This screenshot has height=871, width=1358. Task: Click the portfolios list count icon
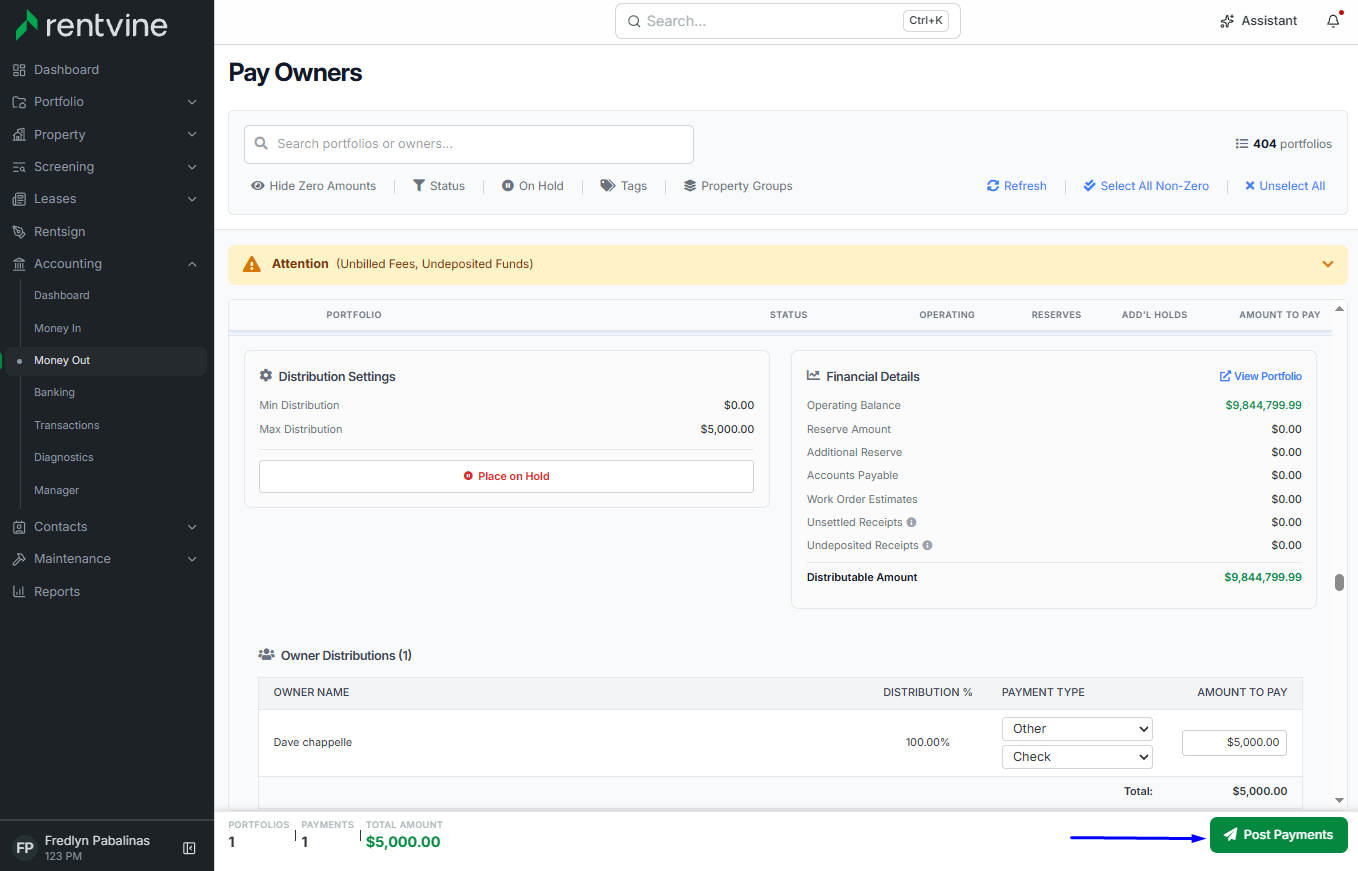coord(1242,144)
